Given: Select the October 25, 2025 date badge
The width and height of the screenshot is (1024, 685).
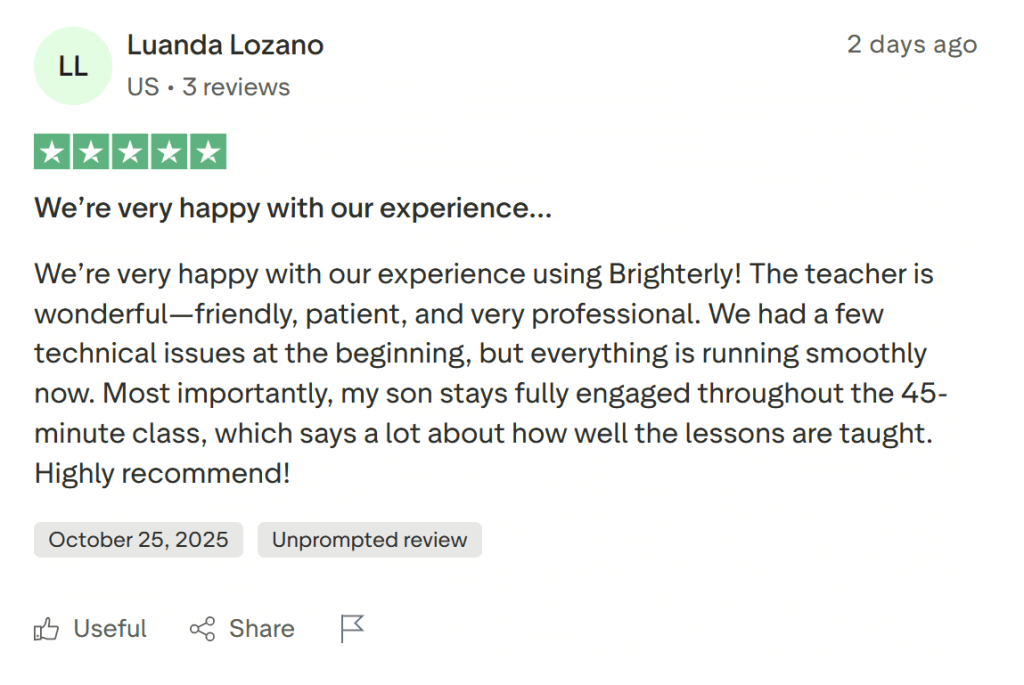Looking at the screenshot, I should [138, 539].
